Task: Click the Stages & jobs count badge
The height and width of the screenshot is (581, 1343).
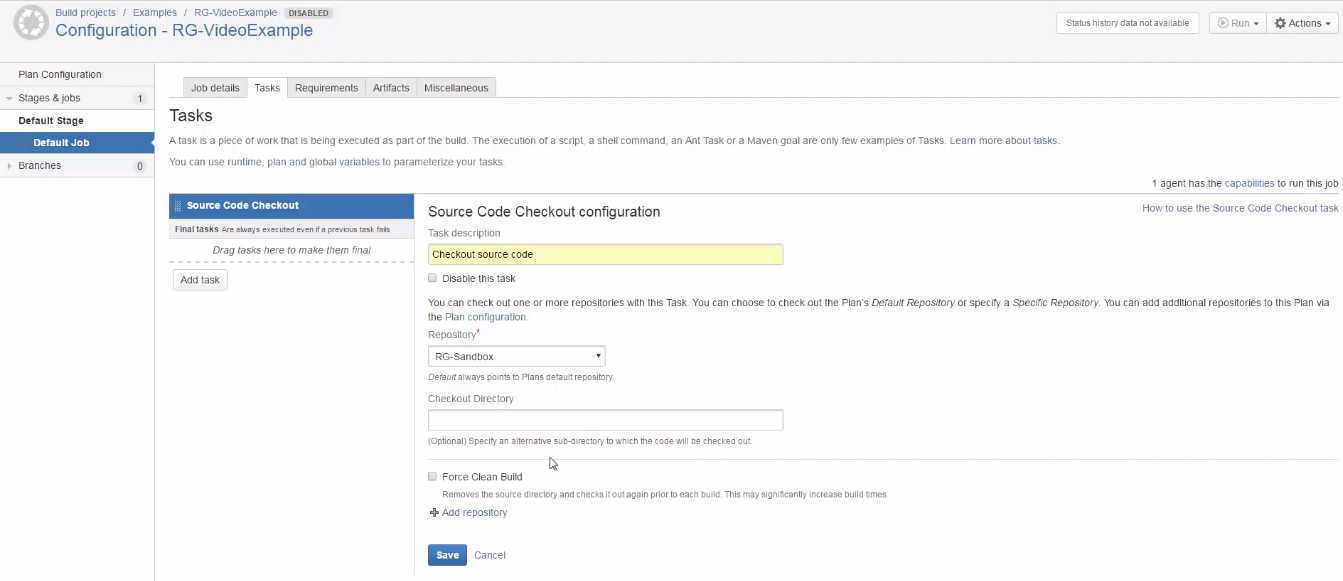Action: pyautogui.click(x=140, y=98)
